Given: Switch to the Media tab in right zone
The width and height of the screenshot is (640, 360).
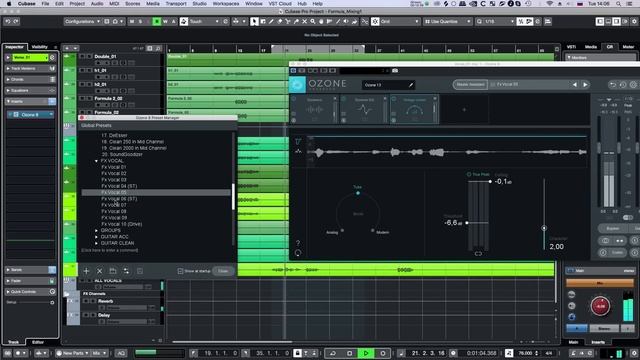Looking at the screenshot, I should (591, 47).
